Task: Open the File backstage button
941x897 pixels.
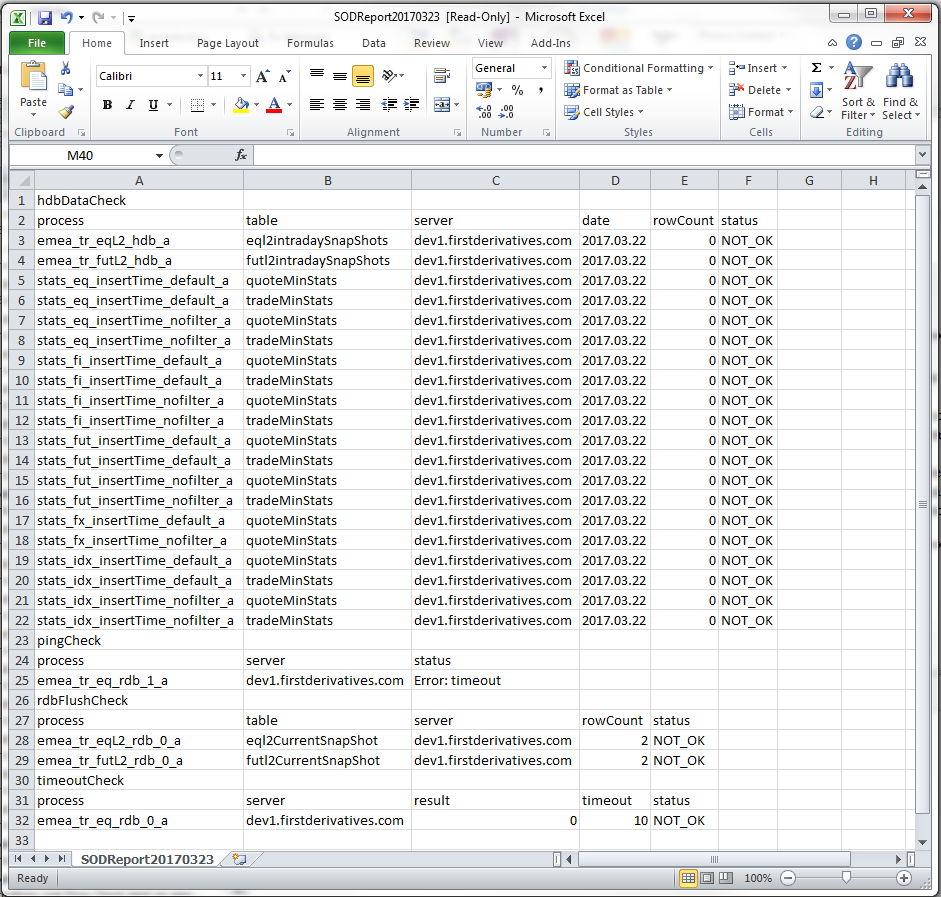Action: (x=37, y=43)
